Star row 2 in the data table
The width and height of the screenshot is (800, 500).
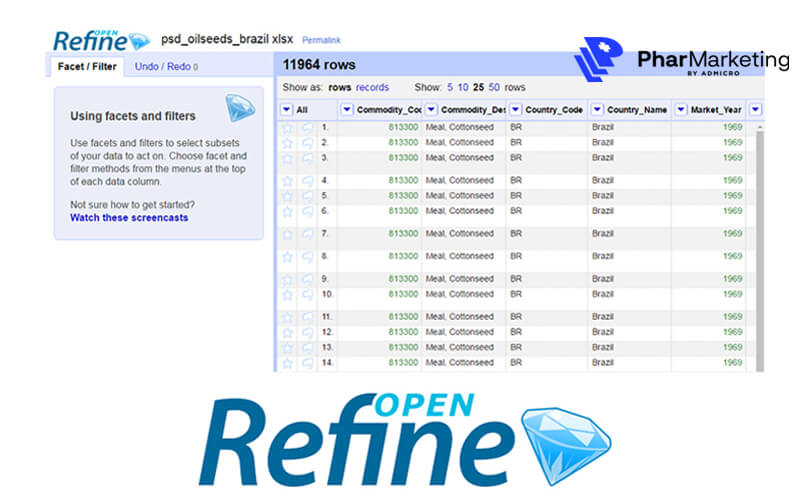(287, 143)
